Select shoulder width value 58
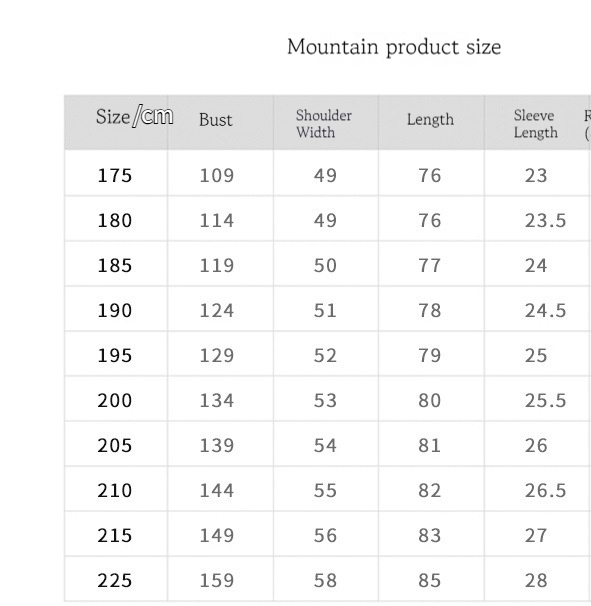The image size is (591, 606). (325, 580)
